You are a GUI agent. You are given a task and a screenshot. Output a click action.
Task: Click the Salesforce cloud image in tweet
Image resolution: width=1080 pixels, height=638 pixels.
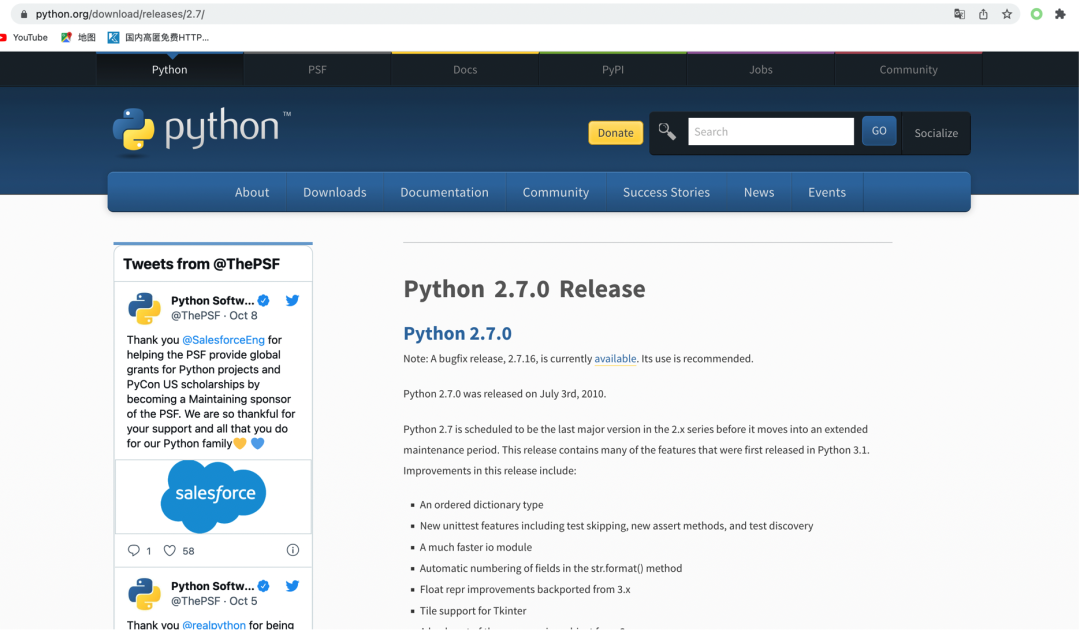[214, 496]
